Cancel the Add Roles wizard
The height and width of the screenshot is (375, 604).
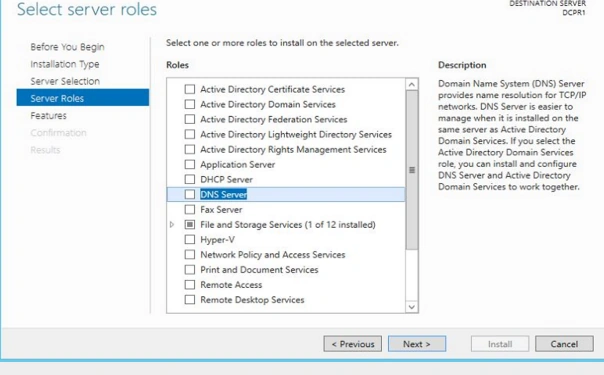(564, 344)
